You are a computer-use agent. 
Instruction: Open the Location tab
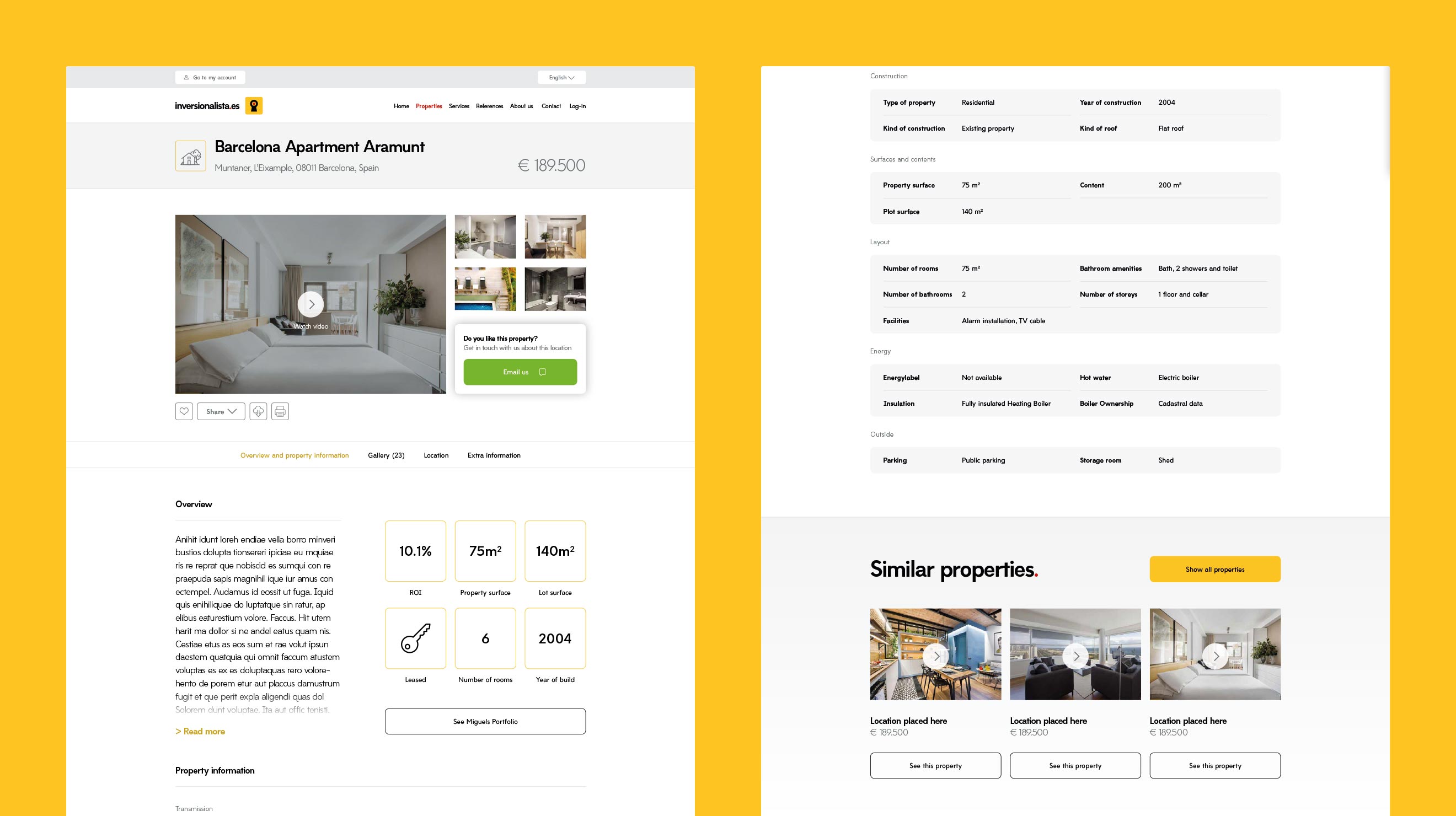point(436,455)
